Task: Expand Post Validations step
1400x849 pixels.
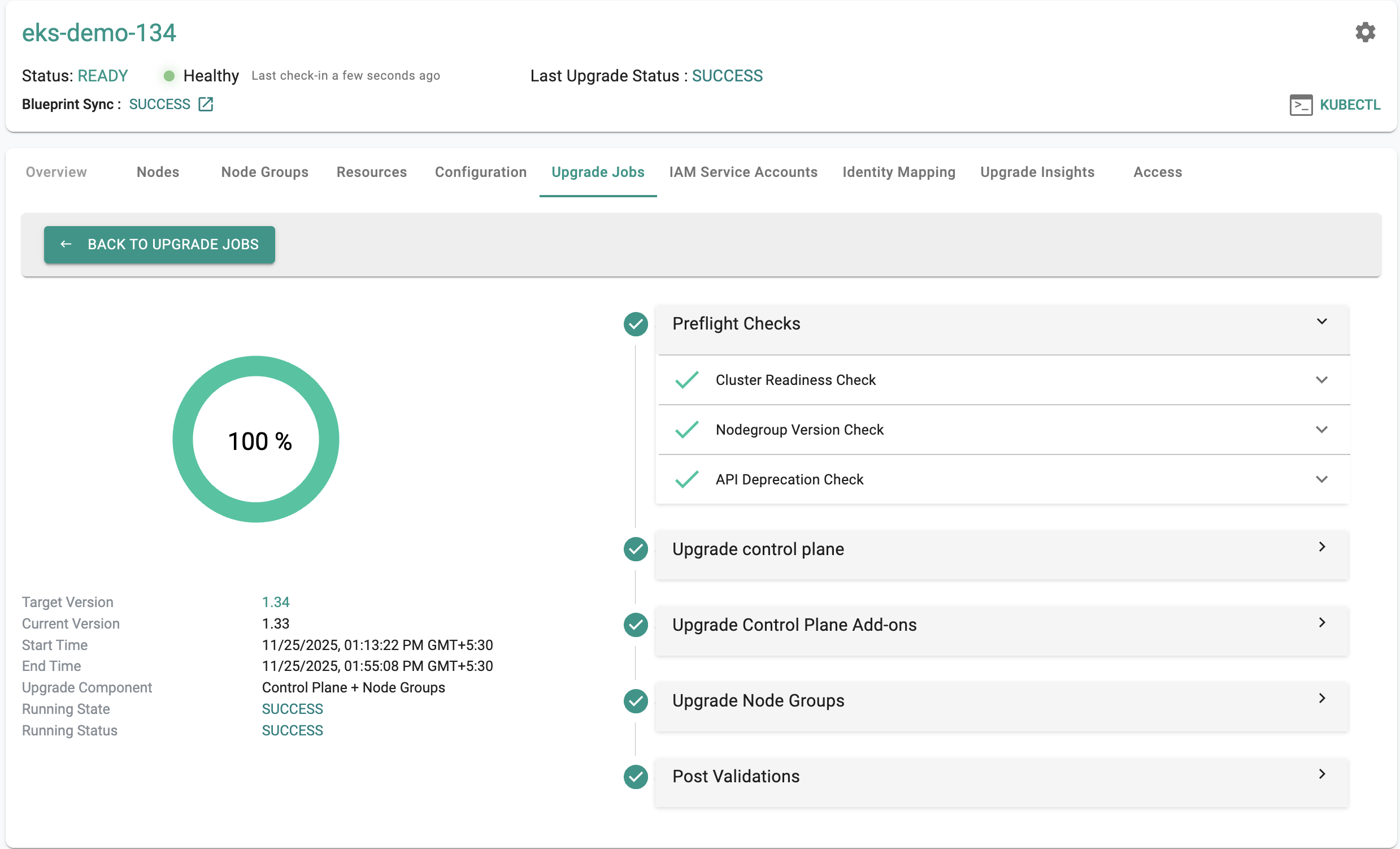Action: 1321,774
